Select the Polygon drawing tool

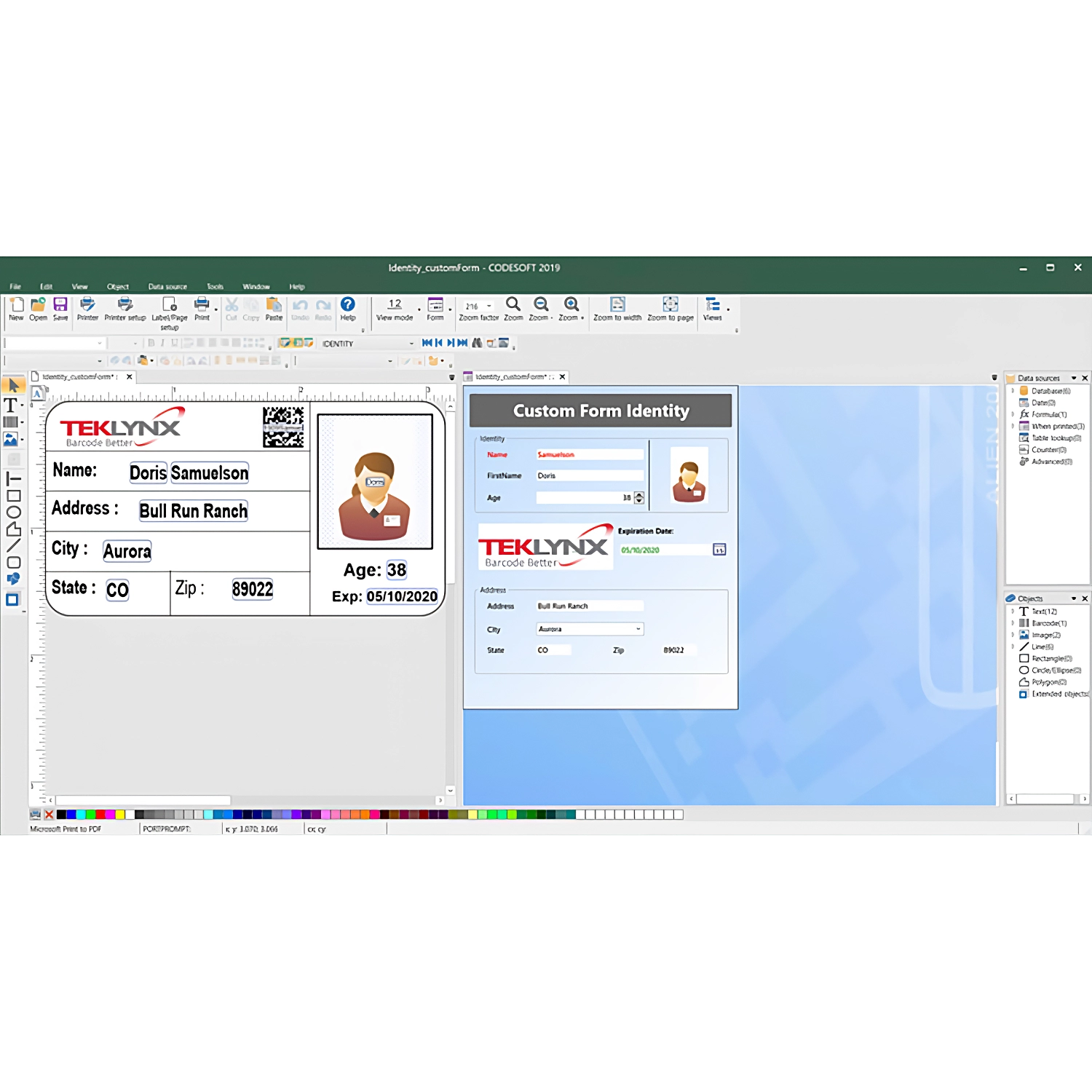[x=13, y=529]
